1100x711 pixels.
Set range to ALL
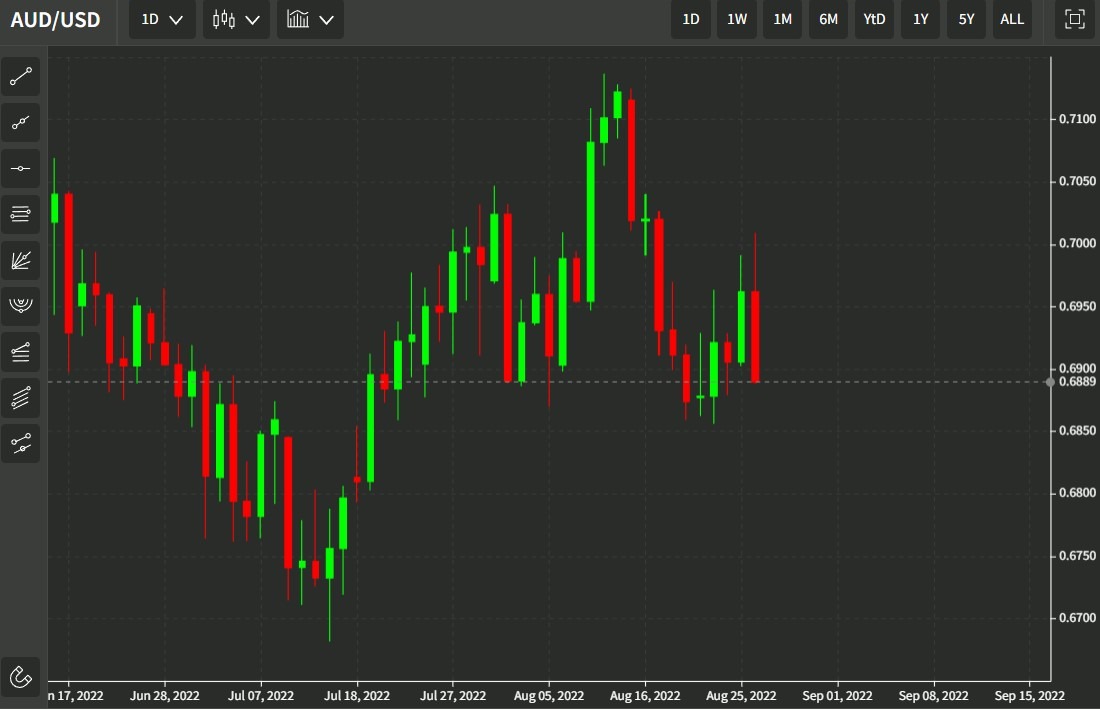tap(1012, 20)
